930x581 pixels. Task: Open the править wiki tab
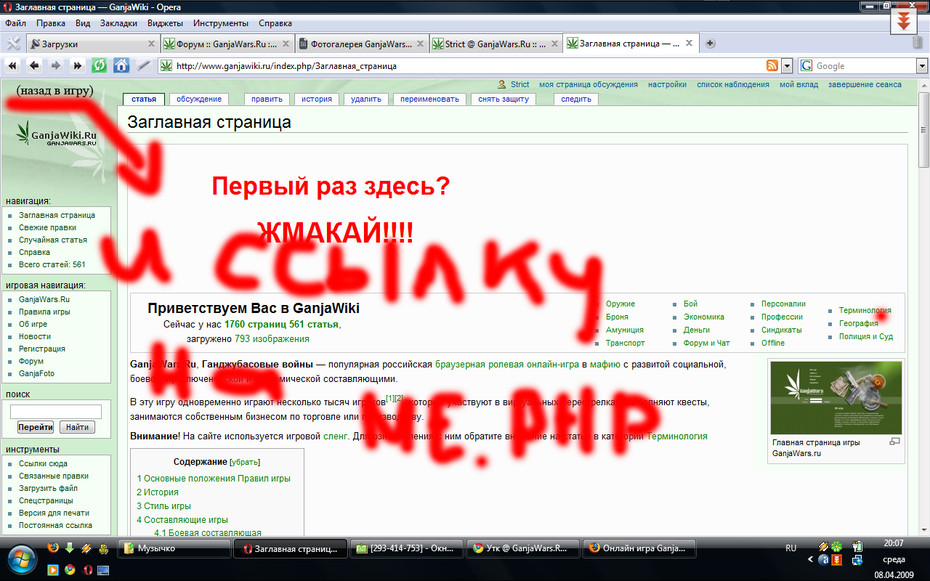266,99
